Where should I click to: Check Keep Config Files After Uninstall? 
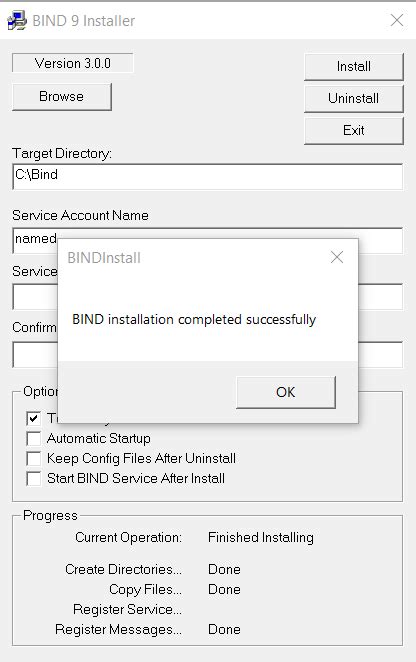pos(34,459)
